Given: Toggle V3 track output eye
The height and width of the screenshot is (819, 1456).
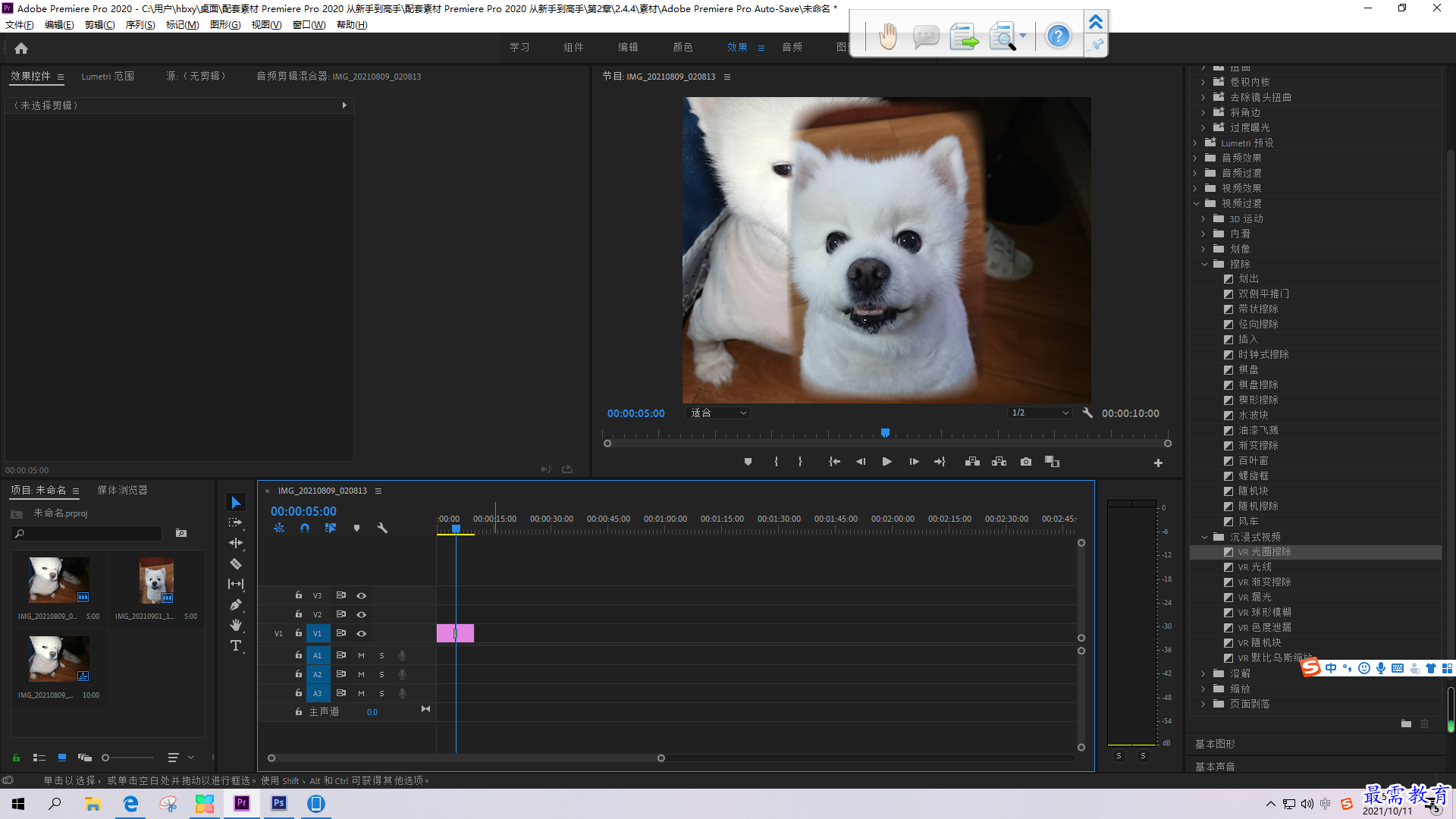Looking at the screenshot, I should pyautogui.click(x=362, y=596).
